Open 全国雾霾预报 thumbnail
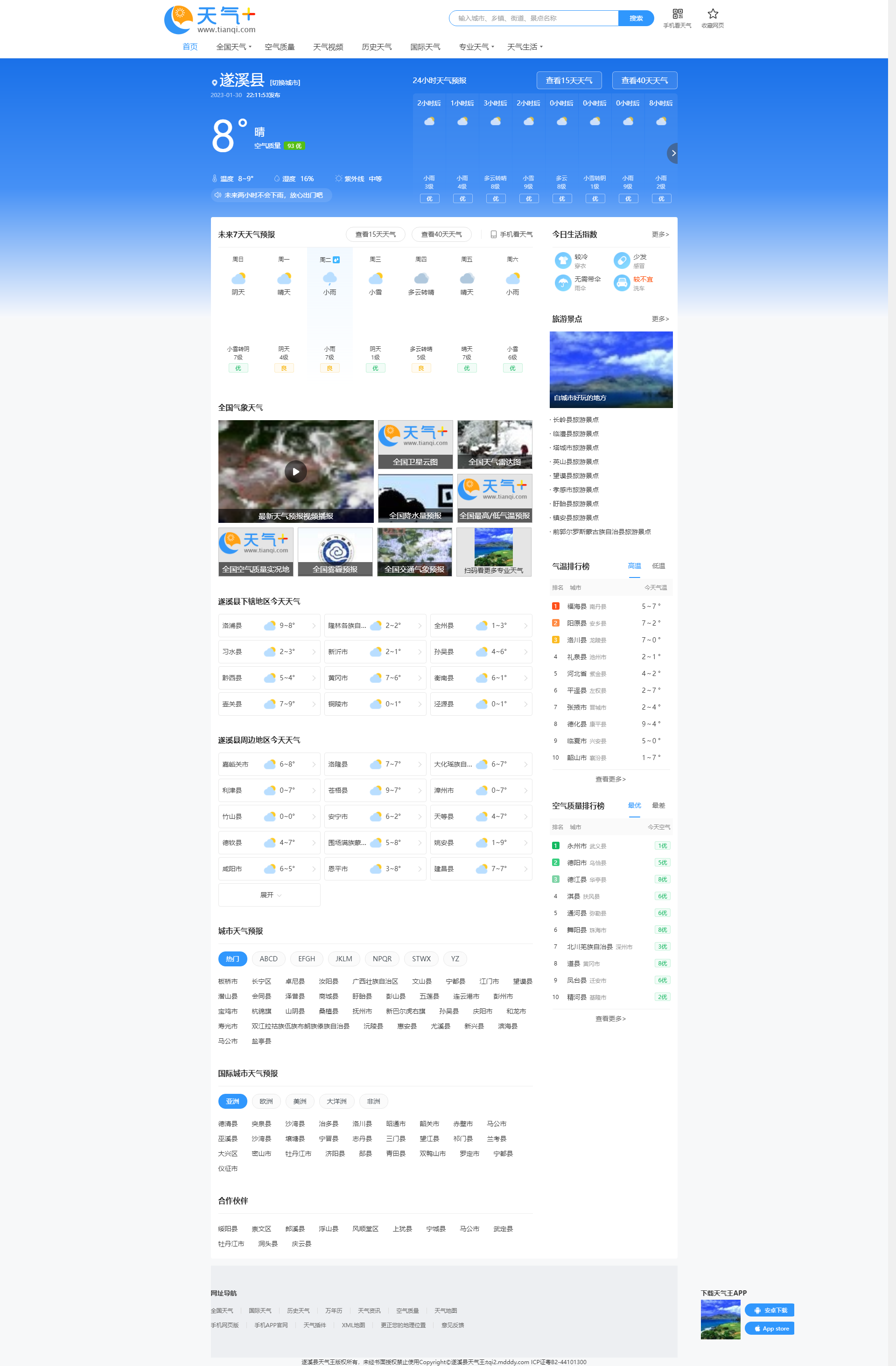Screen dimensions: 896x1366 [x=335, y=551]
